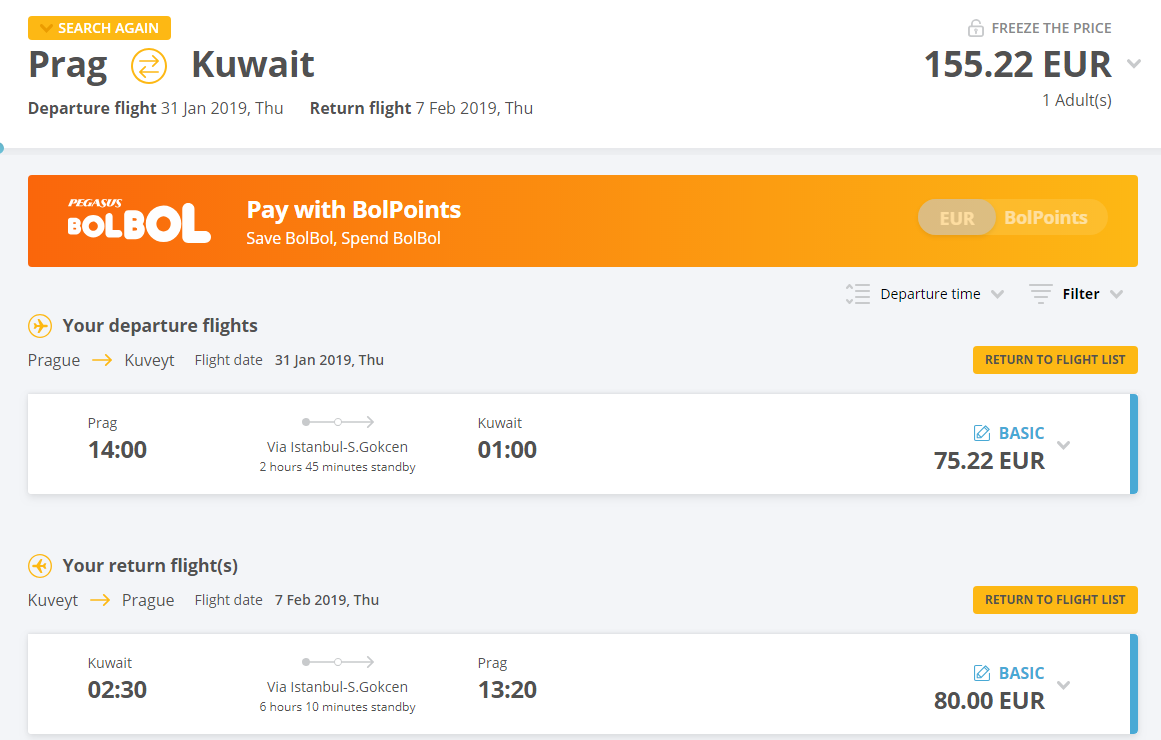Viewport: 1161px width, 740px height.
Task: Return to flight list for departure flights
Action: [1055, 360]
